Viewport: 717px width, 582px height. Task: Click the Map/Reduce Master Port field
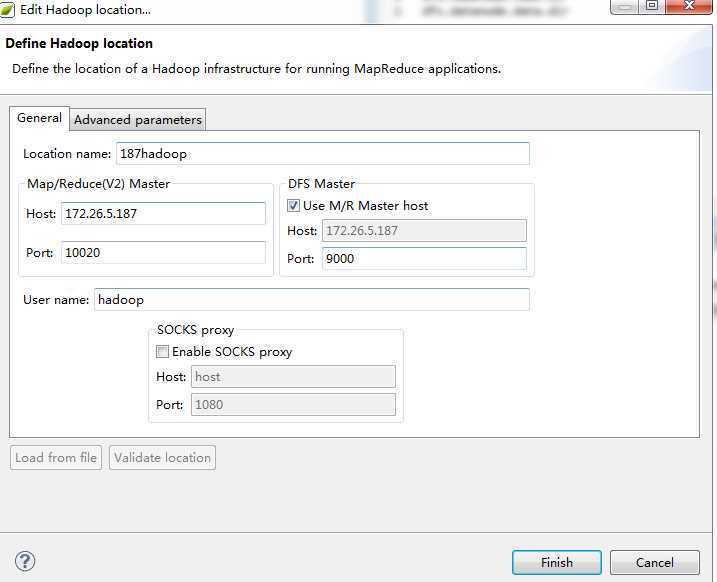[163, 252]
